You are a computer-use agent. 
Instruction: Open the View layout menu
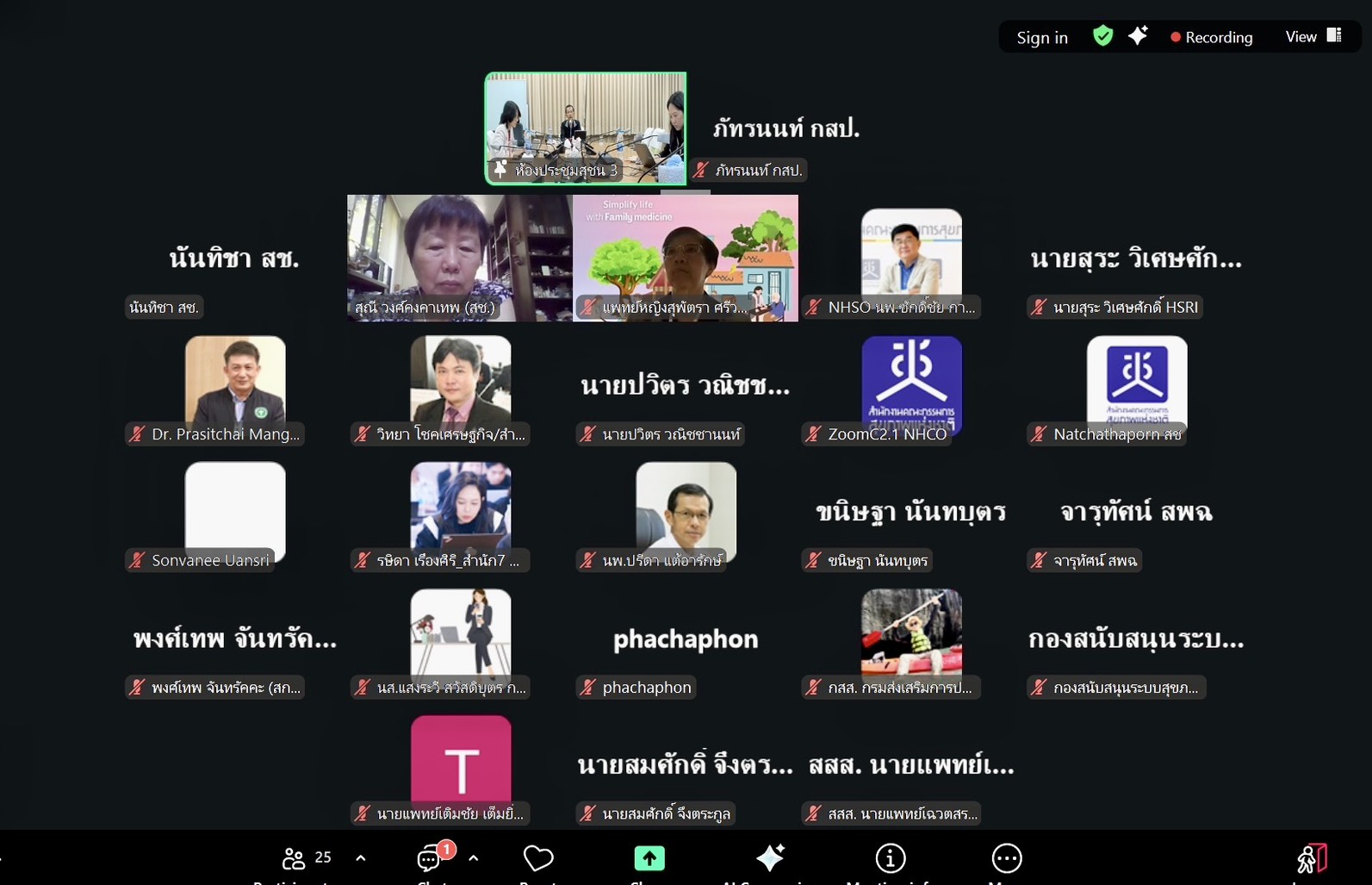[1313, 36]
